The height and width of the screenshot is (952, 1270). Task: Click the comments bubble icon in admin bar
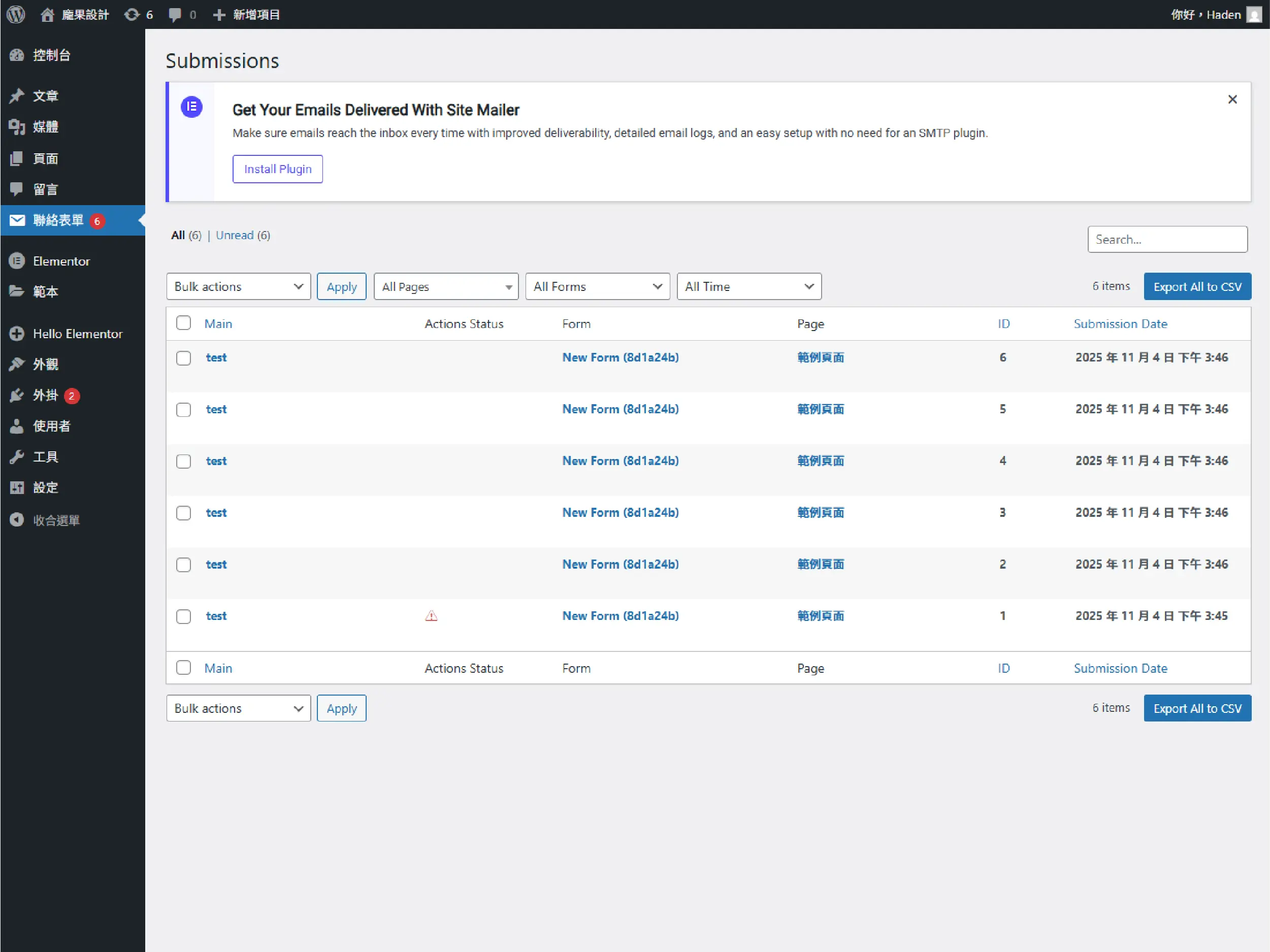[175, 14]
